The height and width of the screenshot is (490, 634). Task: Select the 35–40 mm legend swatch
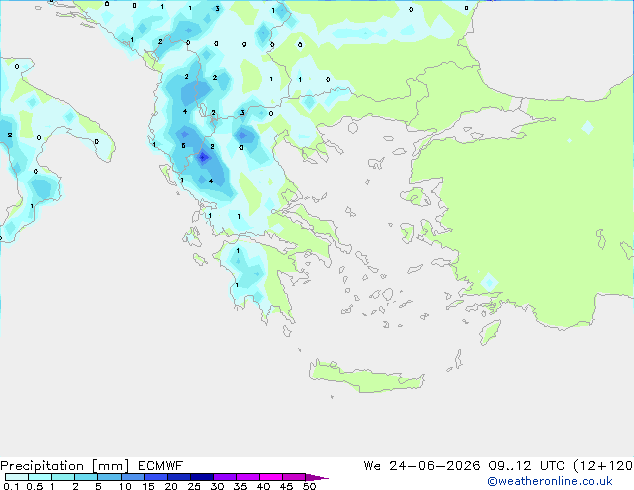[x=248, y=477]
